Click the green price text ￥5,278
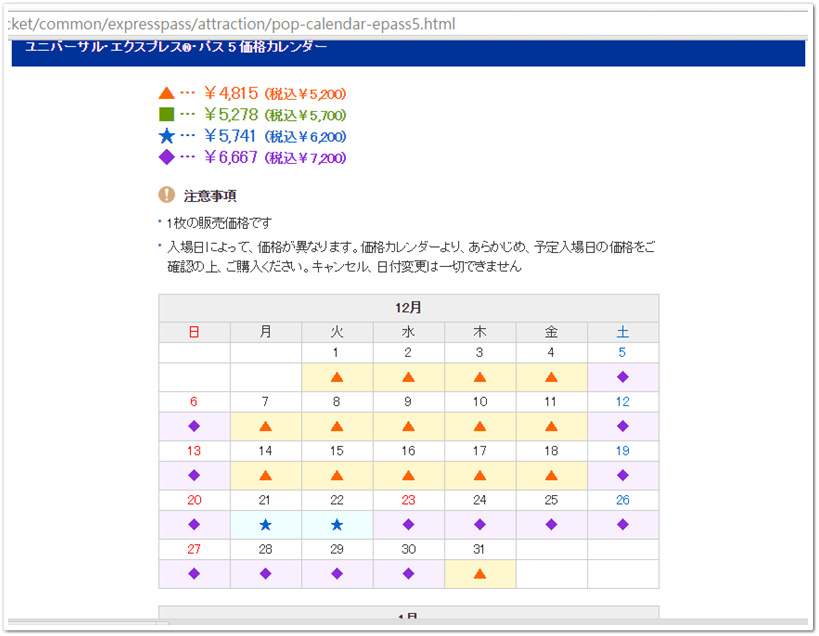The width and height of the screenshot is (819, 636). [231, 114]
